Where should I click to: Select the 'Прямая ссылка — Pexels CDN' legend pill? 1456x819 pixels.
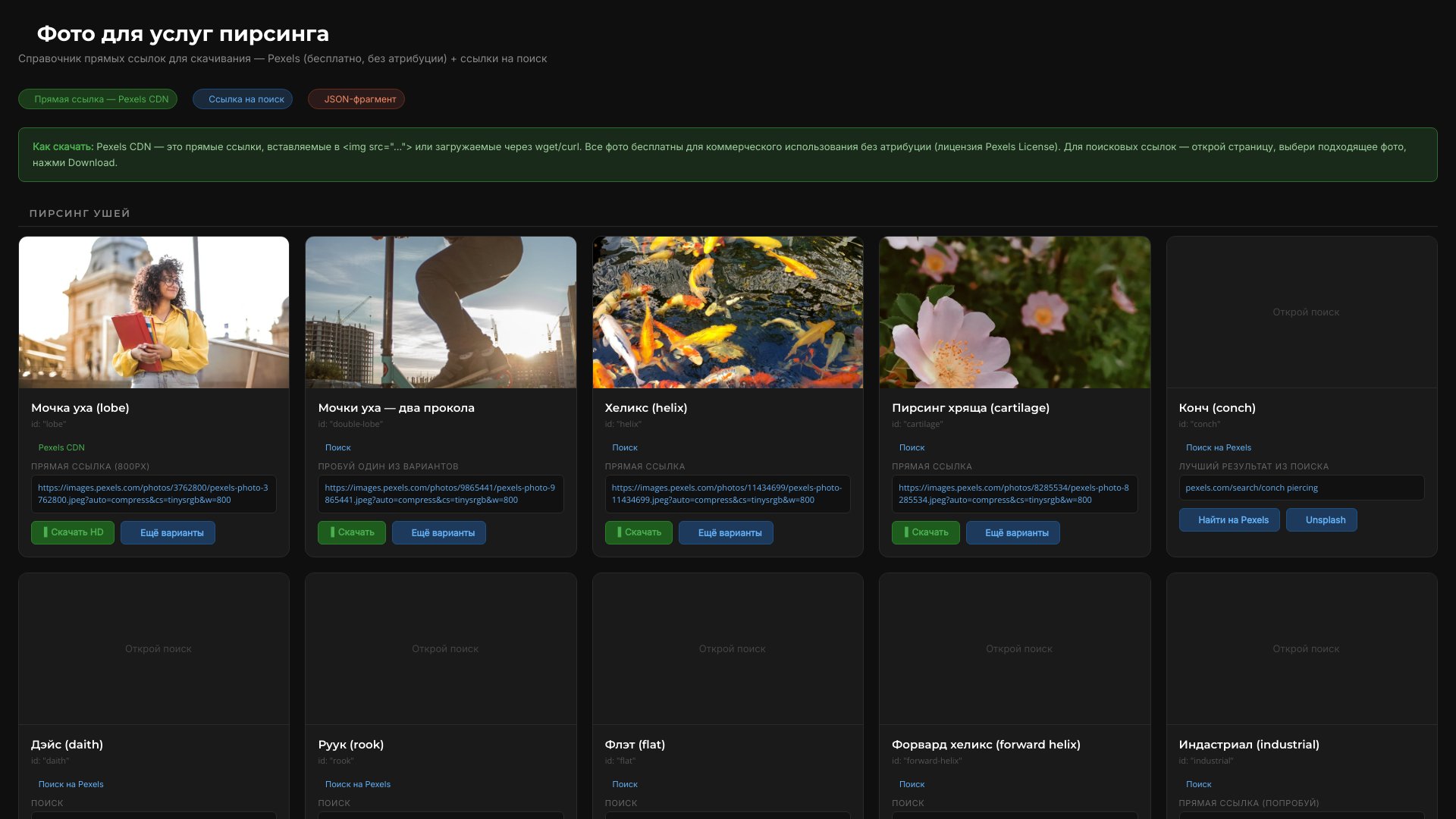coord(98,99)
